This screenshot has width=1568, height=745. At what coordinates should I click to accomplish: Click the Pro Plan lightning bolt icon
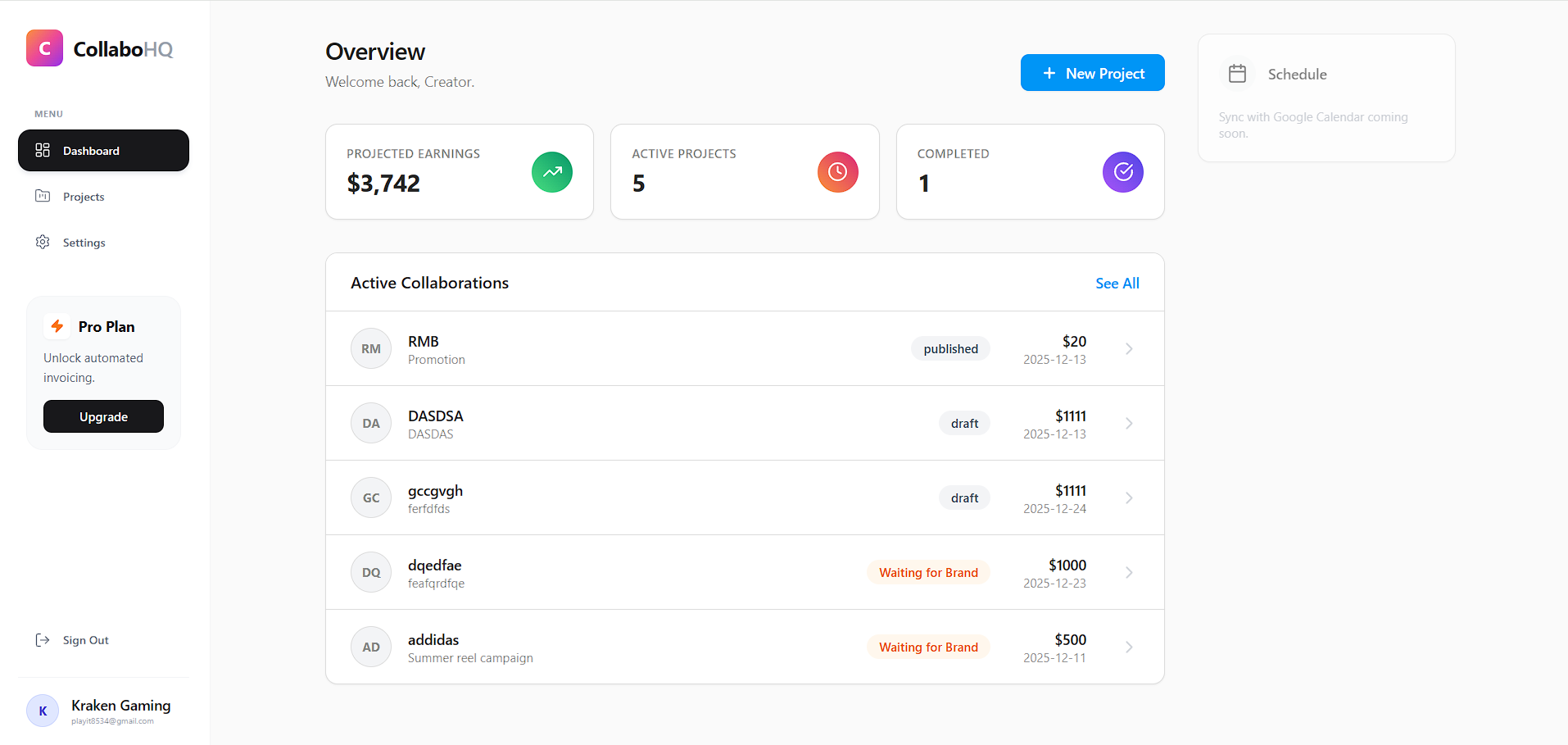tap(57, 326)
